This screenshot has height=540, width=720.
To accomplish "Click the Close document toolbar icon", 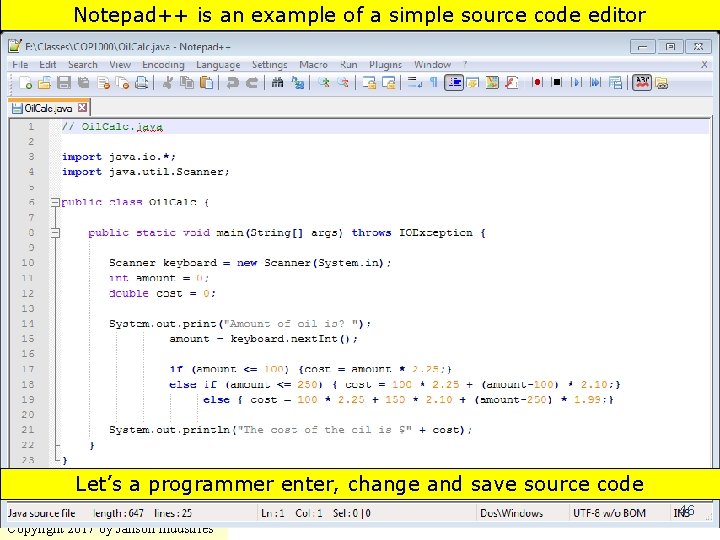I will [x=104, y=83].
